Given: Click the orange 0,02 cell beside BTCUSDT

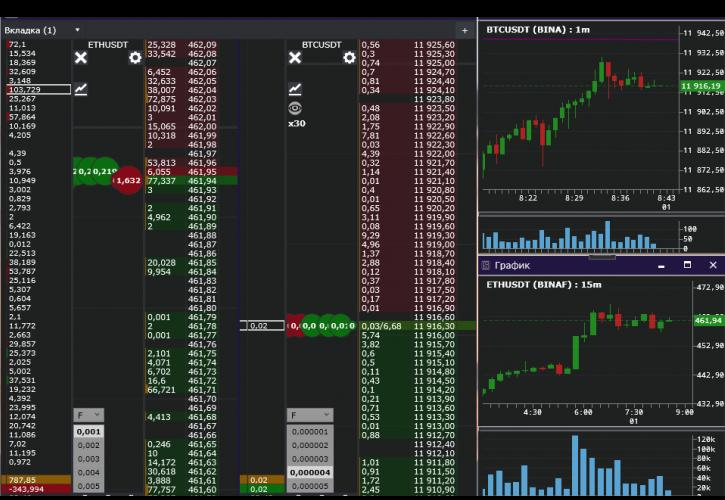Looking at the screenshot, I should [262, 480].
